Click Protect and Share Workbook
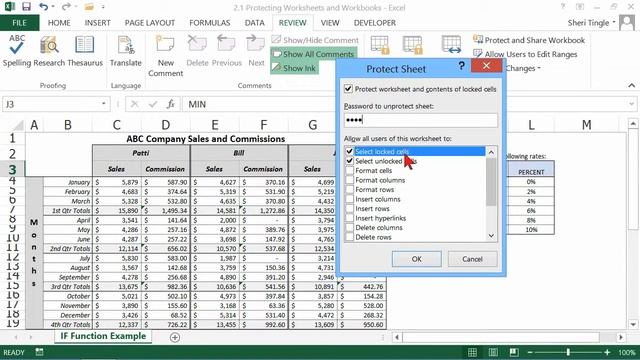Image resolution: width=640 pixels, height=360 pixels. tap(529, 40)
